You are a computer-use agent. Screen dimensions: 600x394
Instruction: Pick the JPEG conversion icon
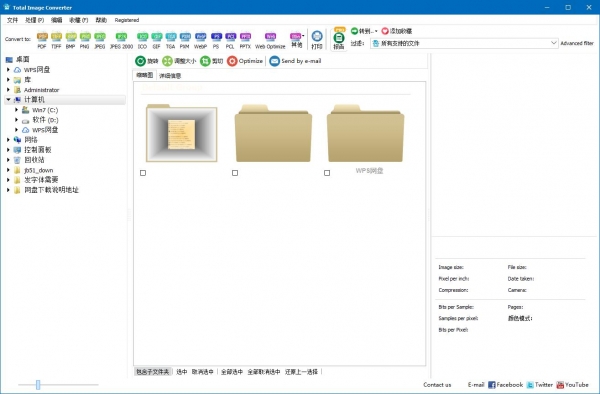[x=99, y=40]
